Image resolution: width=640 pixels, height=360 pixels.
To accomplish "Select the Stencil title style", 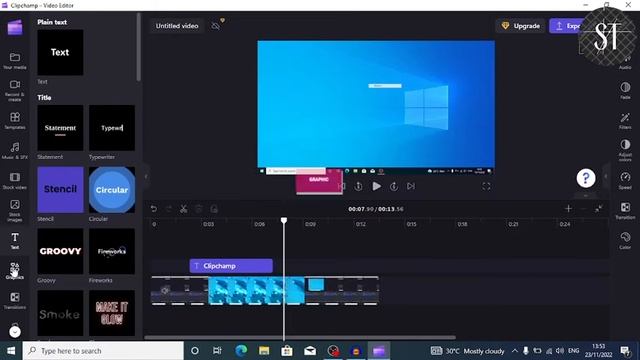I will point(60,189).
